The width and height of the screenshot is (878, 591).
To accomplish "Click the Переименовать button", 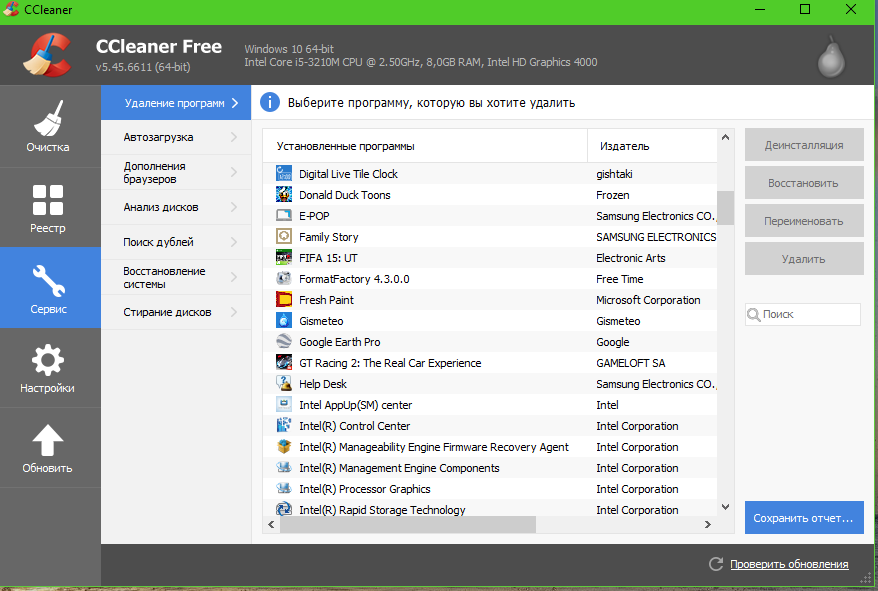I will 804,221.
